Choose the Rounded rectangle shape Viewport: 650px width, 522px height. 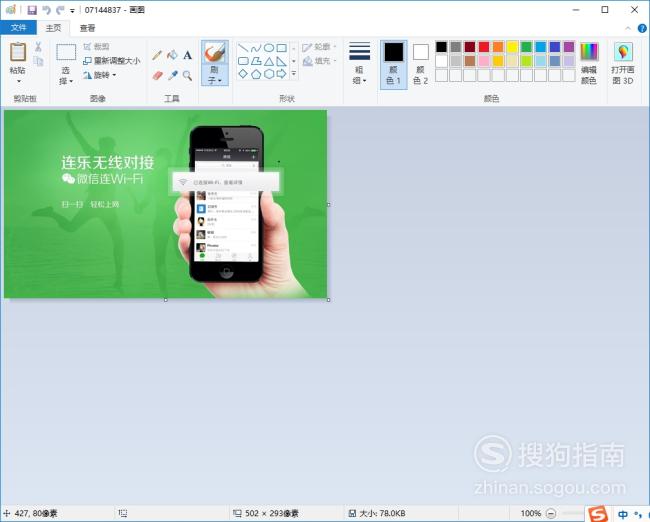click(243, 61)
